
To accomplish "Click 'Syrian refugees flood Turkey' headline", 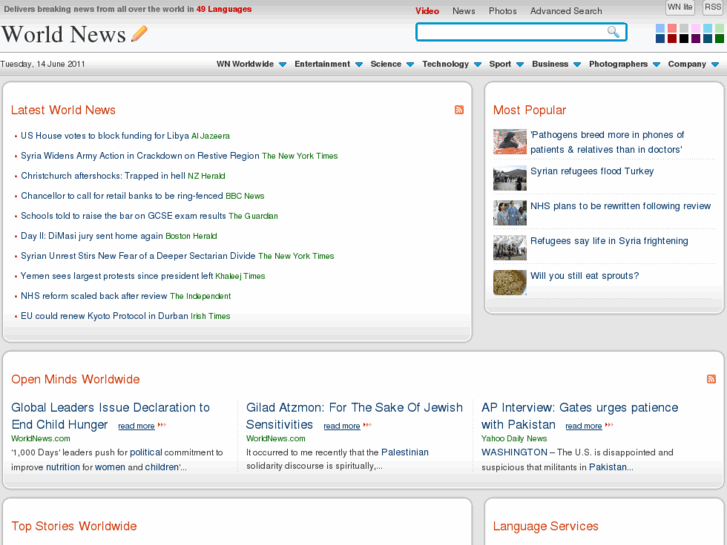I will [592, 171].
